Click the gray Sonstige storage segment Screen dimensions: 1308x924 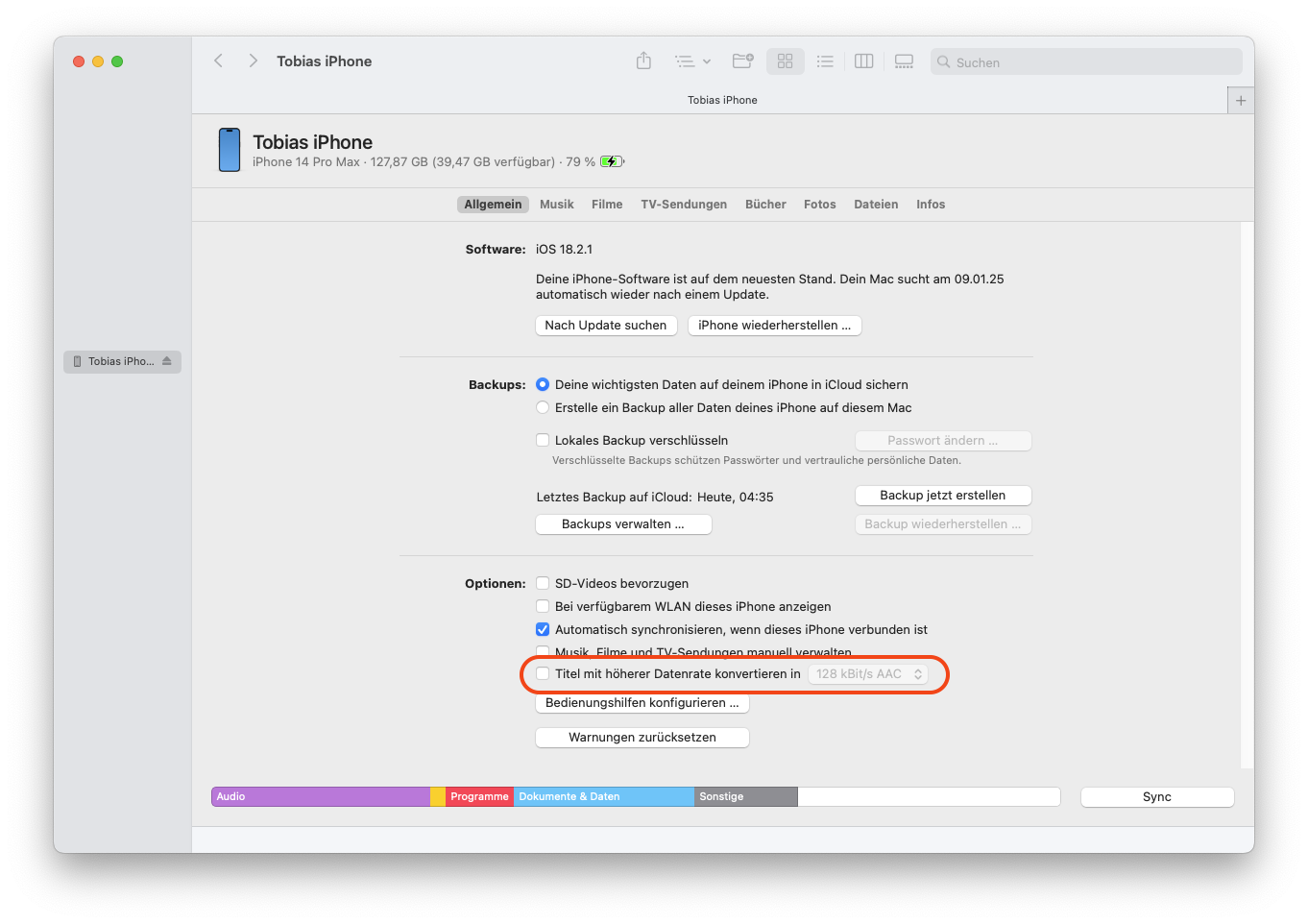coord(746,797)
